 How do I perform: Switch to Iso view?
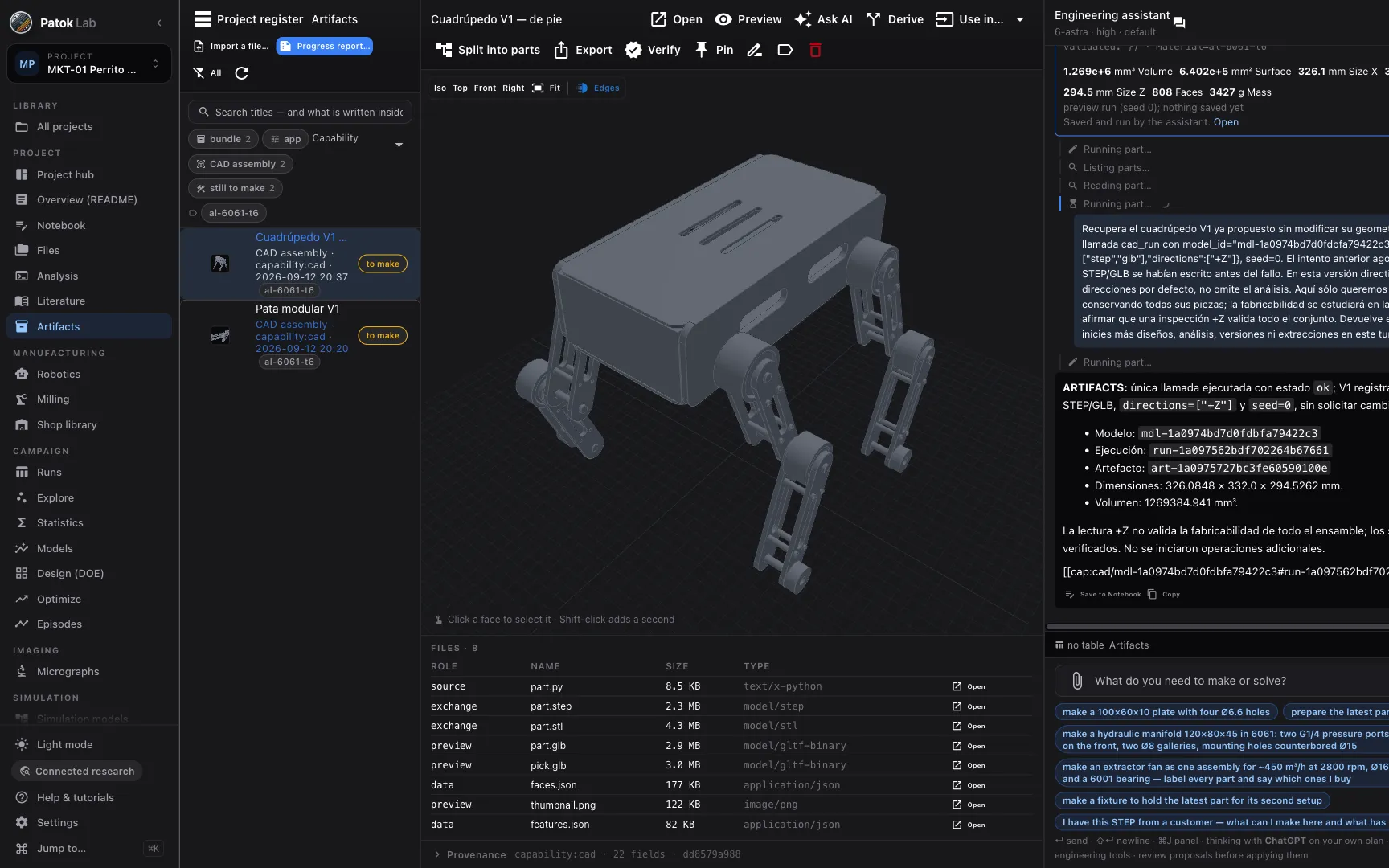tap(440, 88)
